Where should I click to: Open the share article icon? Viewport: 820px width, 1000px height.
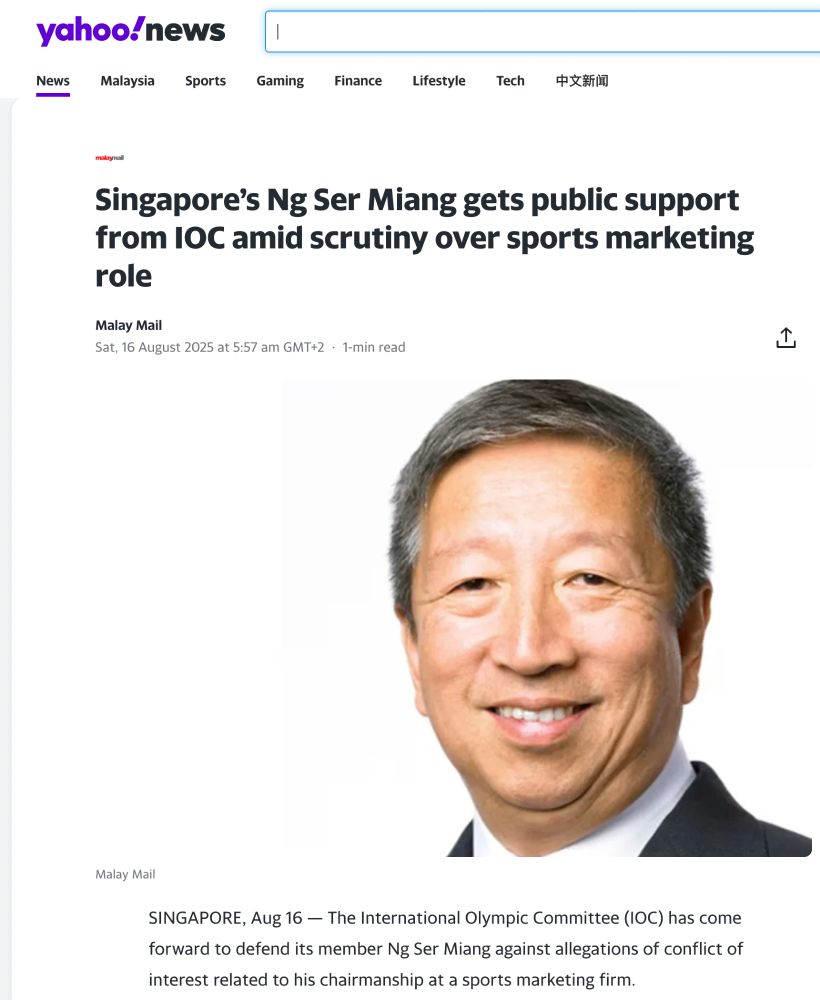786,338
